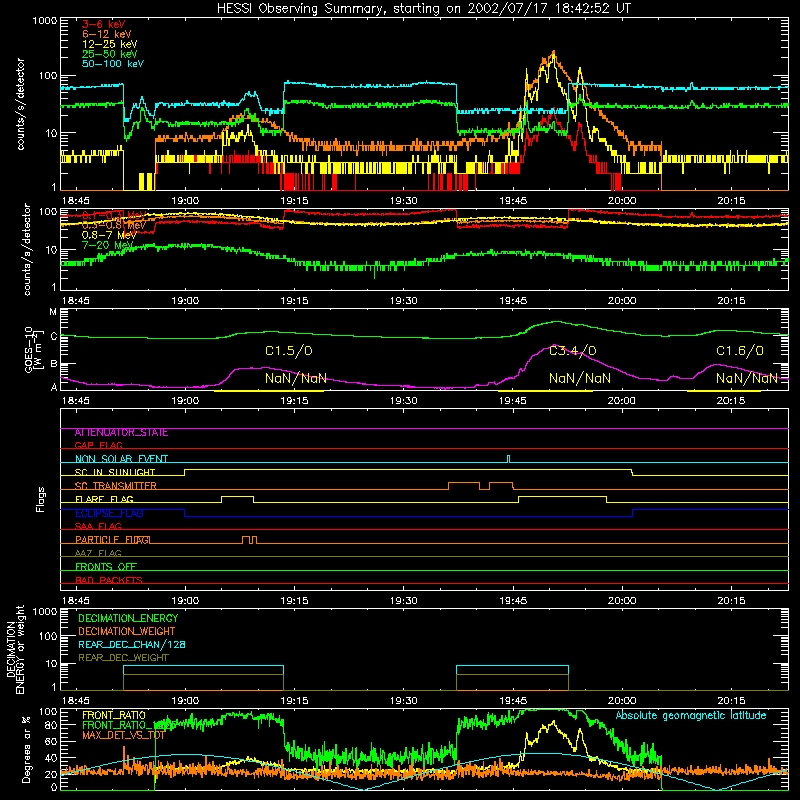The image size is (800, 800).
Task: Click the 19:15 tick label under the decimation panel
Action: pyautogui.click(x=294, y=701)
